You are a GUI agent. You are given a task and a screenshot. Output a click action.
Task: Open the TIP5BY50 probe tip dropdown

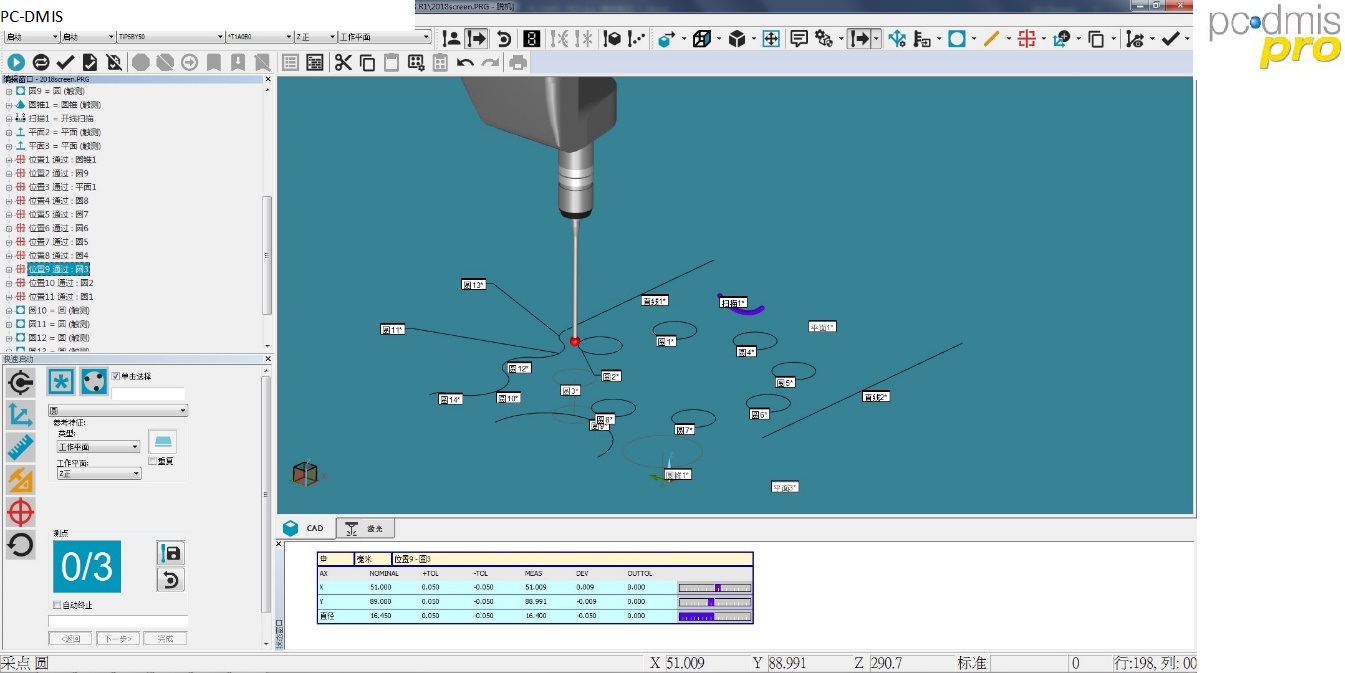169,37
